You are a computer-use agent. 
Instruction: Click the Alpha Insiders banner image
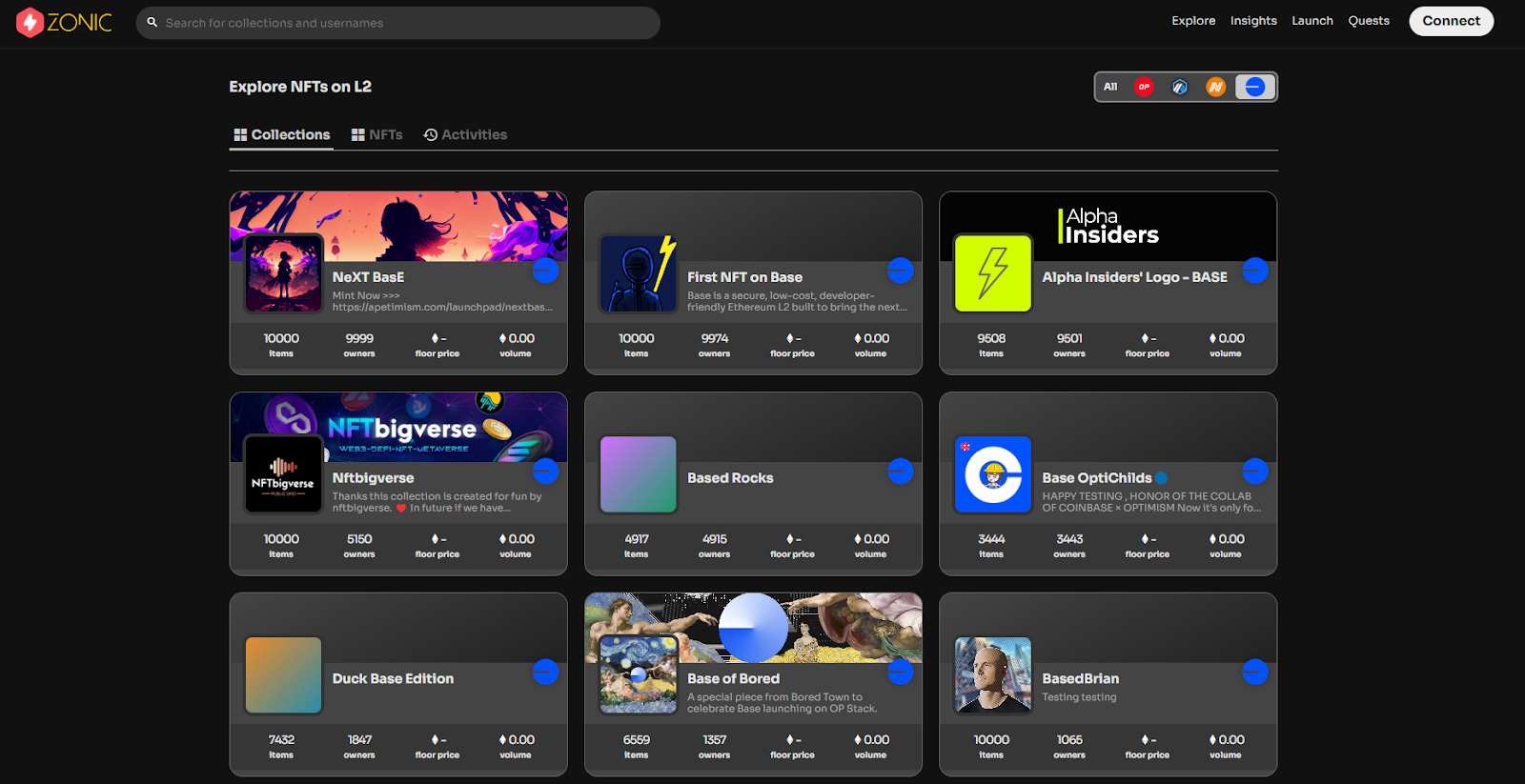tap(1108, 226)
